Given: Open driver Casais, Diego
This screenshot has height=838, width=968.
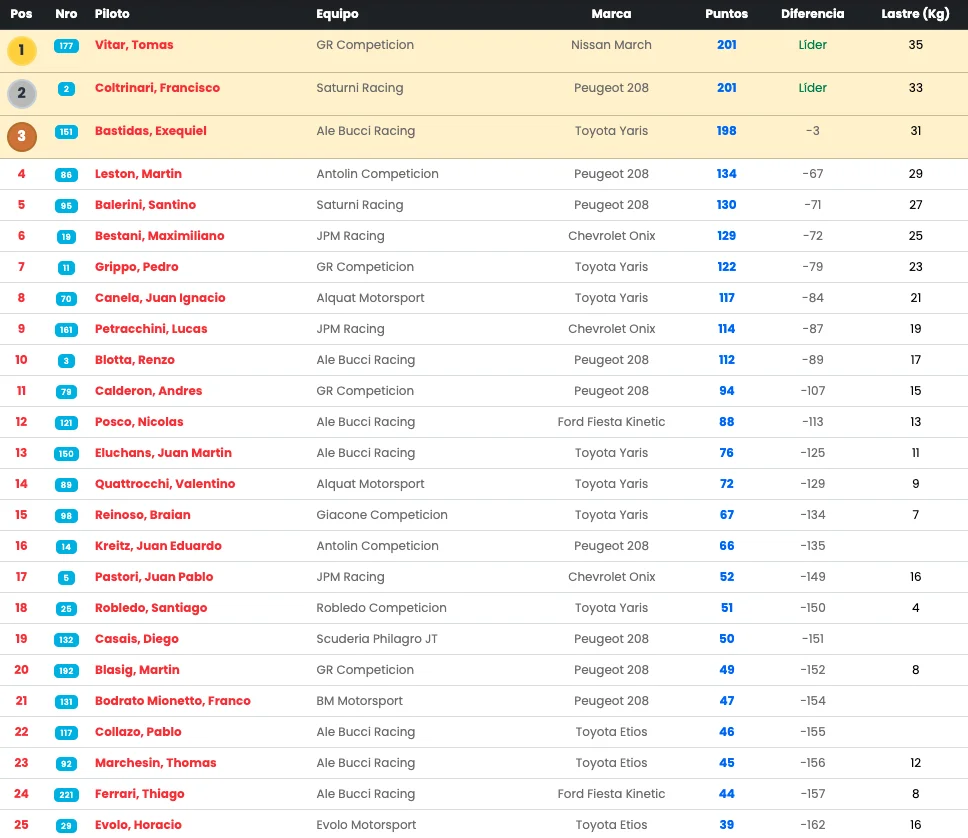Looking at the screenshot, I should click(136, 639).
